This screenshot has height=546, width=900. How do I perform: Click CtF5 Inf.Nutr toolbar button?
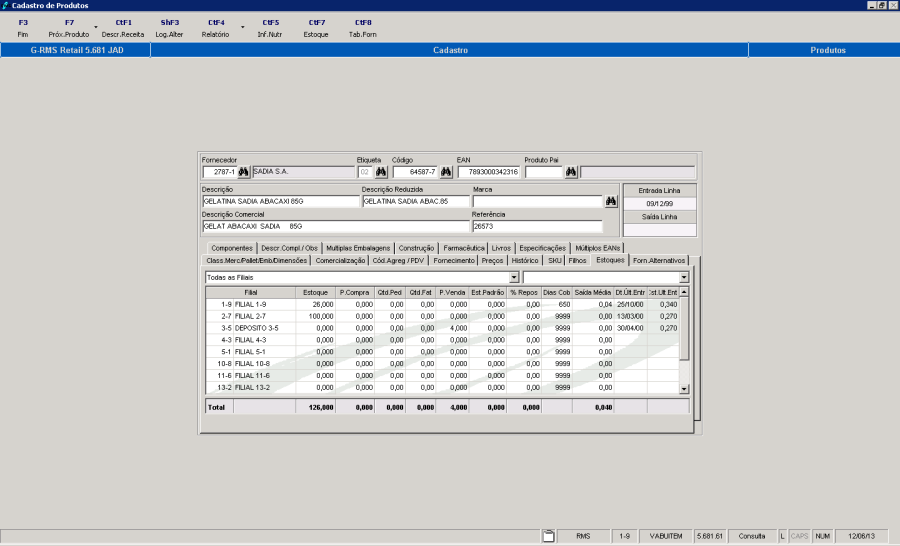coord(270,28)
